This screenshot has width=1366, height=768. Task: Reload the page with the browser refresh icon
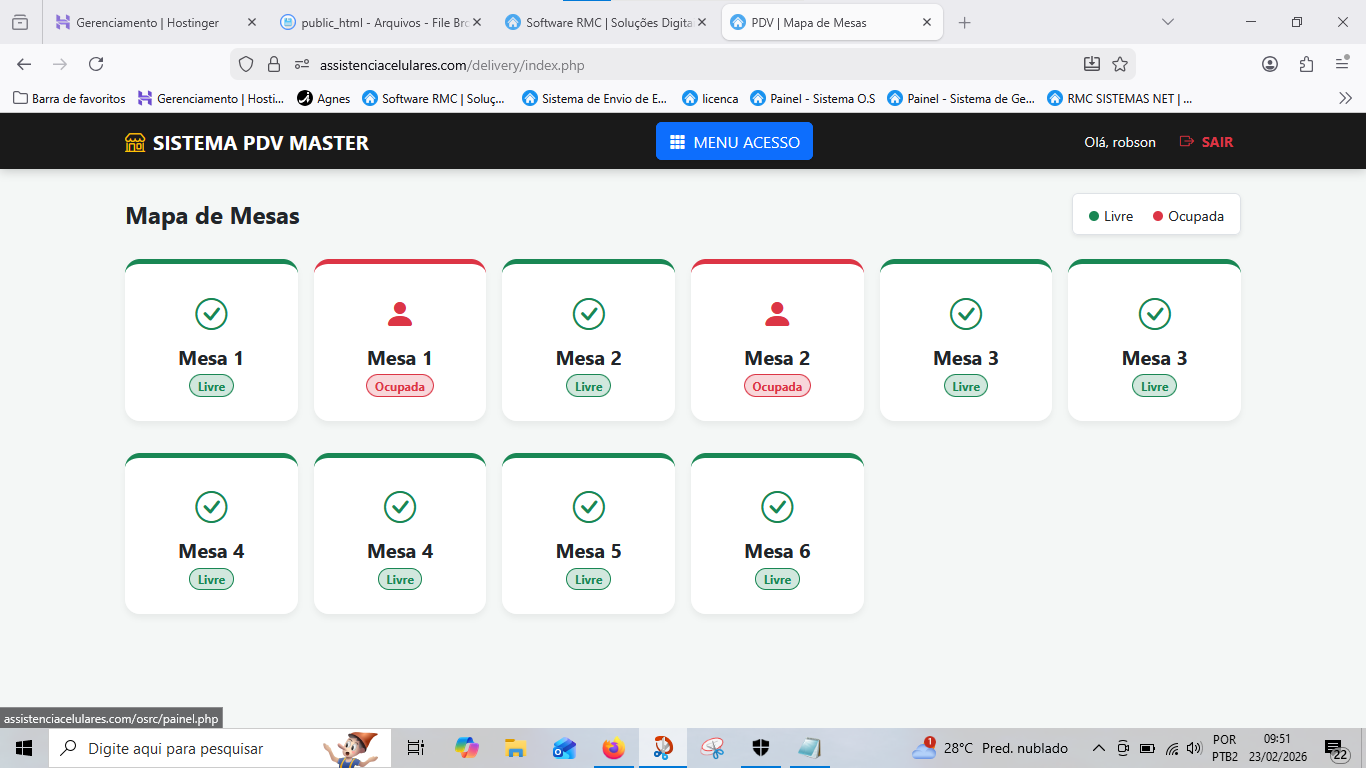click(x=96, y=64)
